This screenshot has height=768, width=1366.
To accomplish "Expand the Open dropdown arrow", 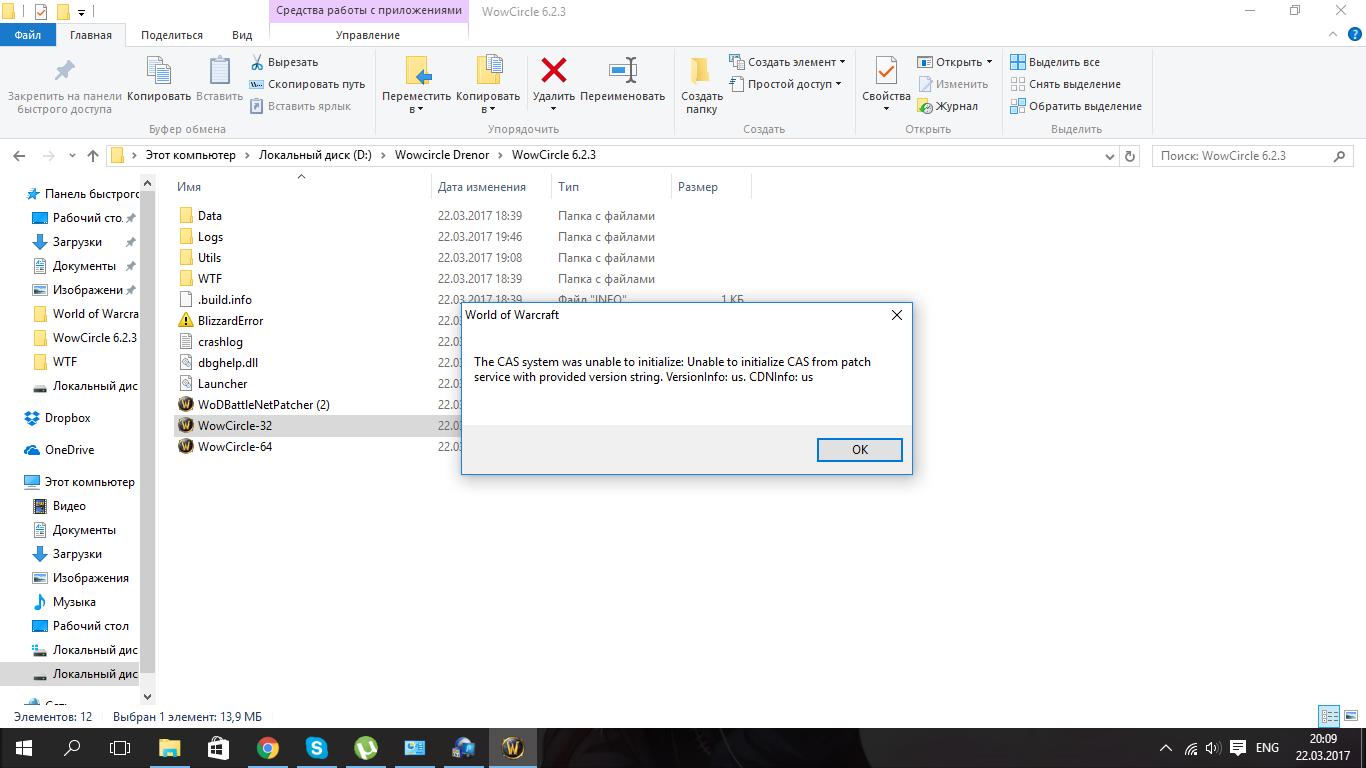I will [x=989, y=62].
